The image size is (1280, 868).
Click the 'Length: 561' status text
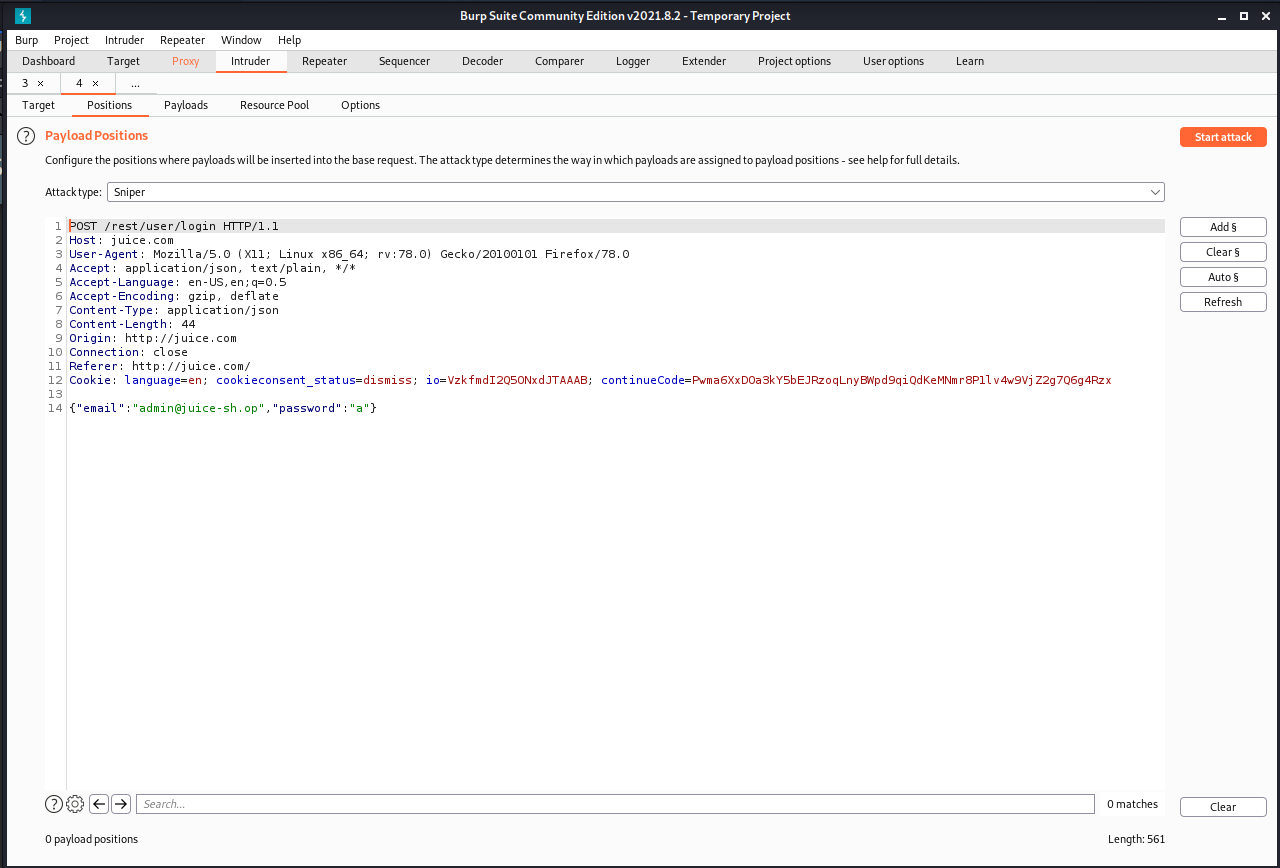coord(1136,839)
